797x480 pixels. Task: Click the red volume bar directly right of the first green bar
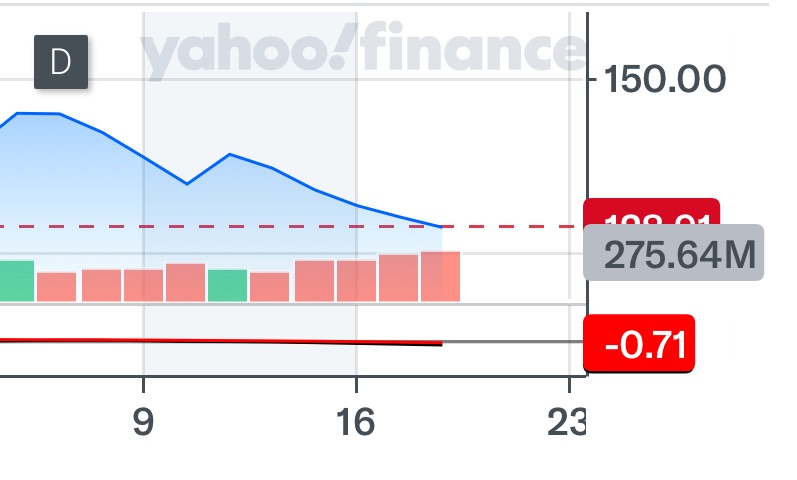tap(56, 287)
